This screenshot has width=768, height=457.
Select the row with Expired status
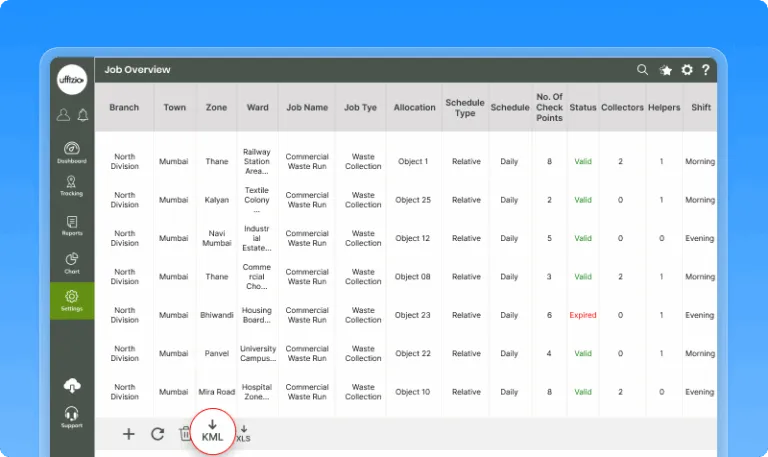coord(583,315)
